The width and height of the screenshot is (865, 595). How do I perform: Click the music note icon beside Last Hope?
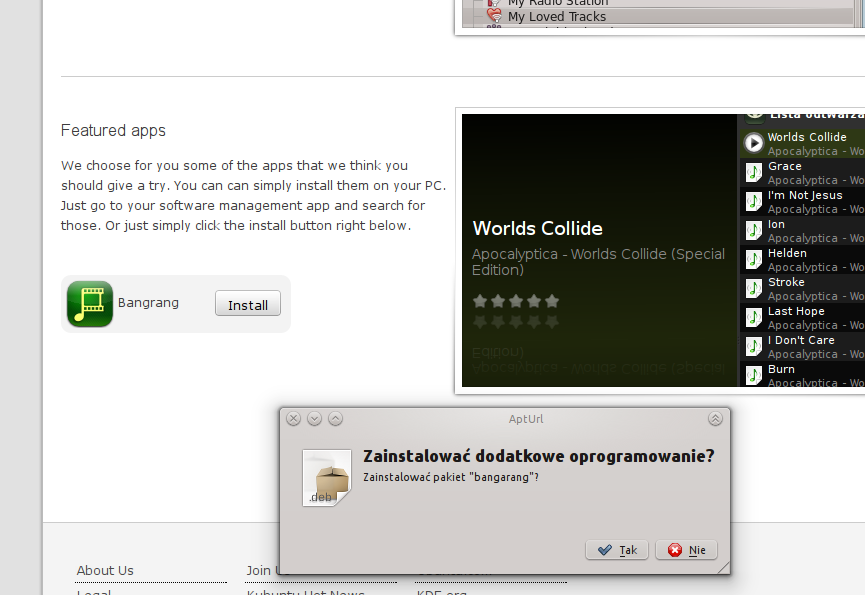click(x=754, y=318)
